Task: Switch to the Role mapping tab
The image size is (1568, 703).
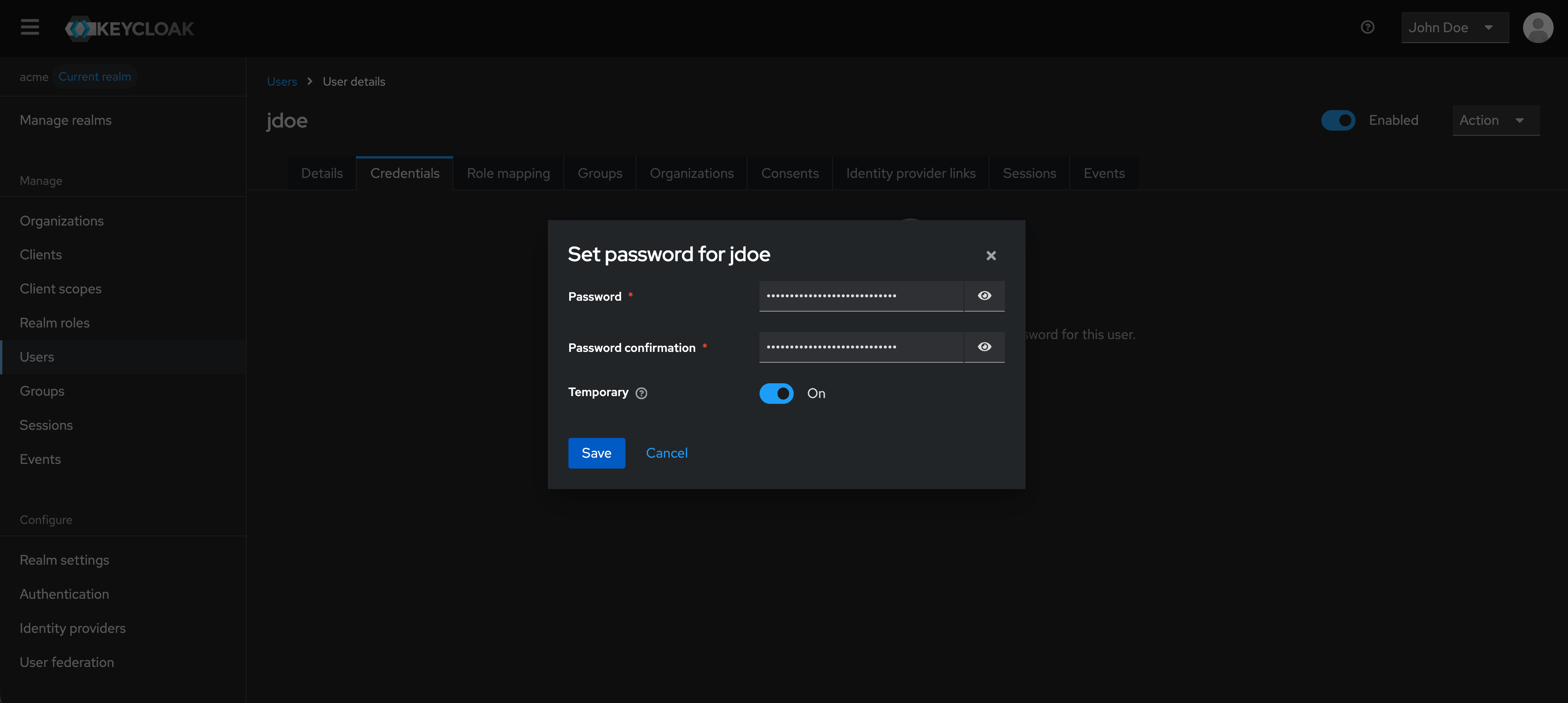Action: (508, 173)
